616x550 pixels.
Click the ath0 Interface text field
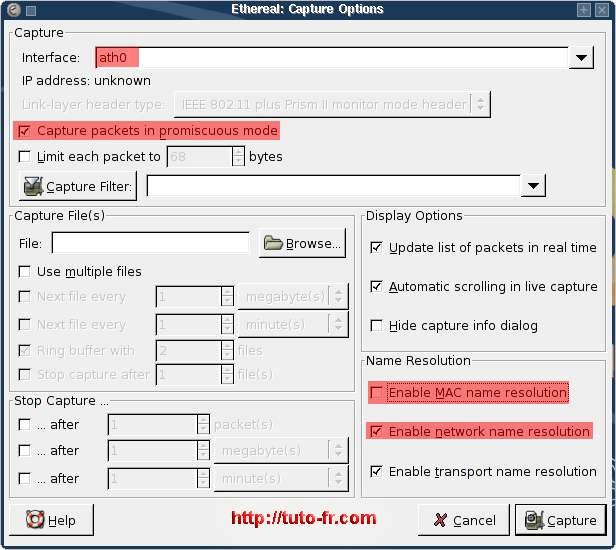(x=332, y=58)
